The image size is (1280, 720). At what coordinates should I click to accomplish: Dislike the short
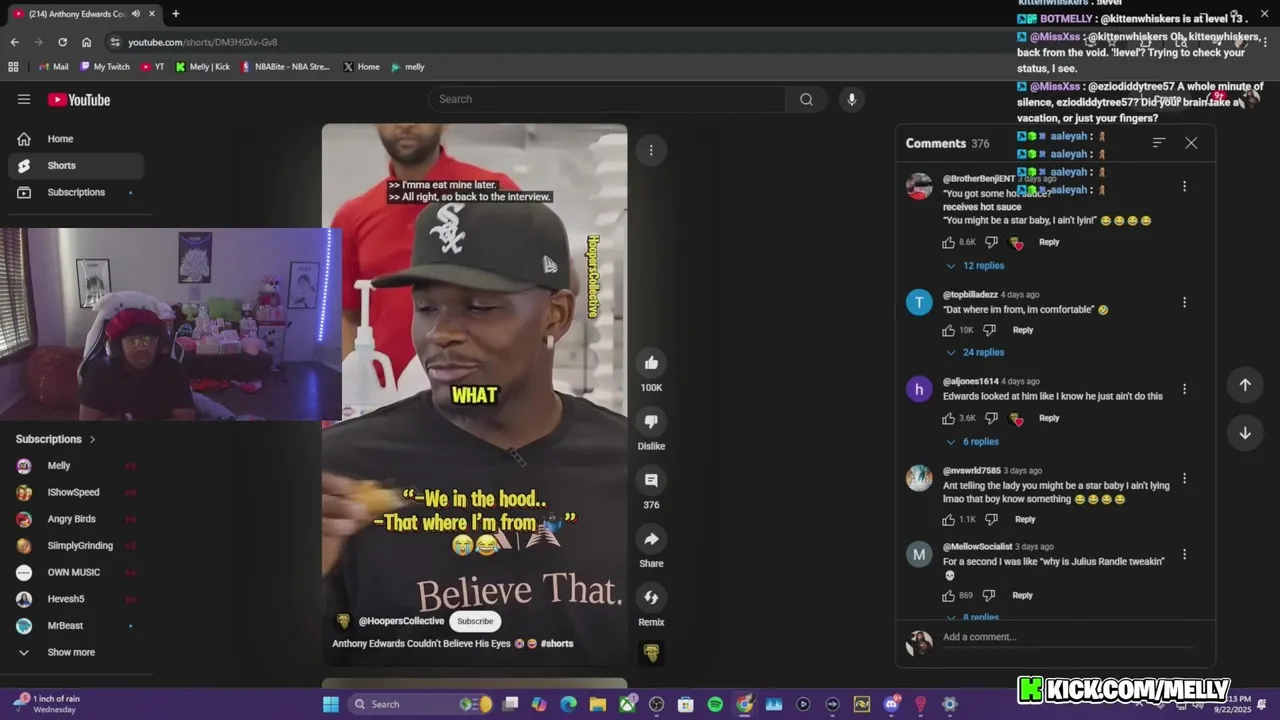pos(651,422)
